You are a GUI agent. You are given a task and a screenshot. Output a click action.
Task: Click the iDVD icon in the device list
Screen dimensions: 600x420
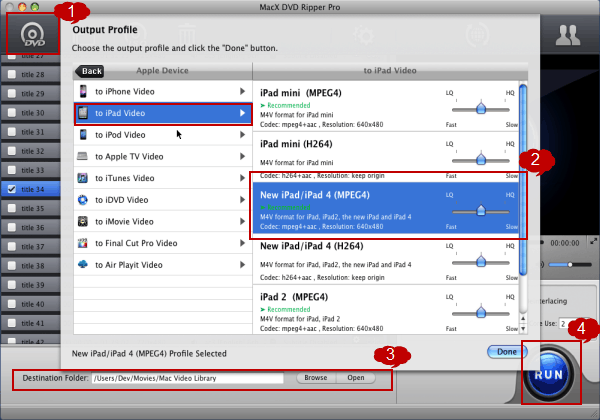point(83,200)
